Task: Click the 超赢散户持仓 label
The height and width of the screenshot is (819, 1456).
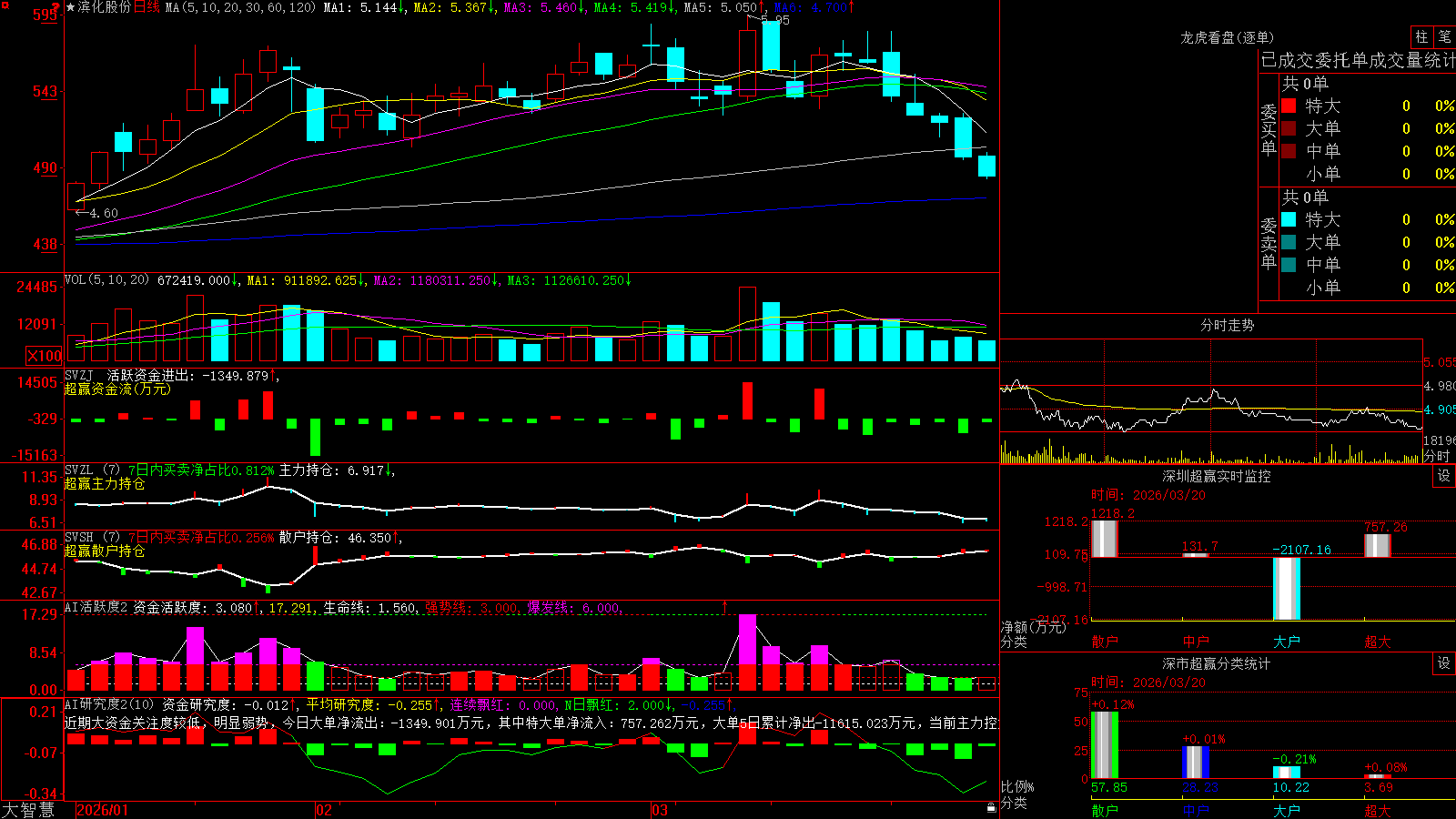Action: click(105, 551)
